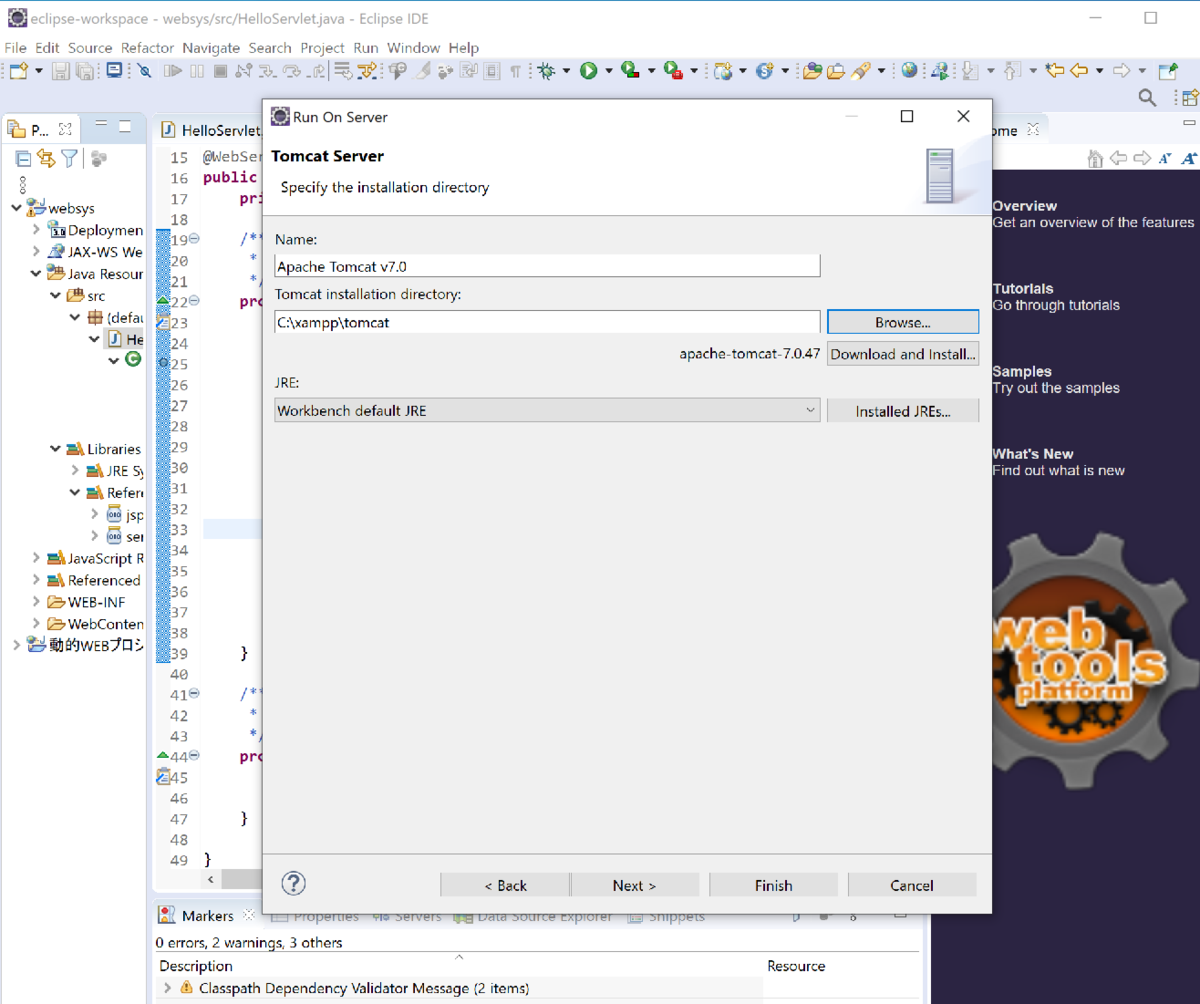Click the Suspend pause icon
This screenshot has width=1200, height=1004.
pos(197,71)
